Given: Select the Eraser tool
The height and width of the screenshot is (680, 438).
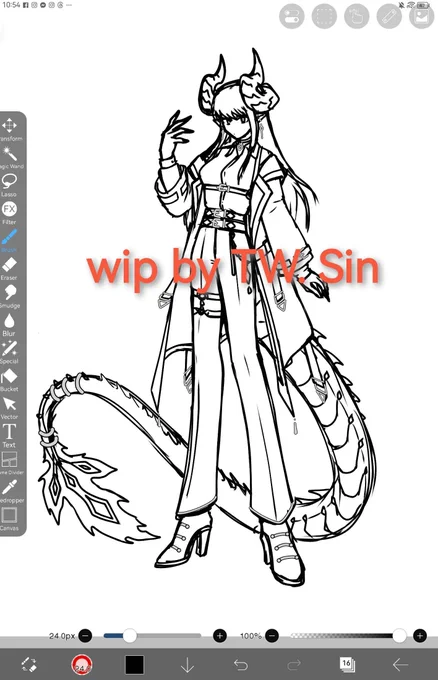Looking at the screenshot, I should click(9, 269).
